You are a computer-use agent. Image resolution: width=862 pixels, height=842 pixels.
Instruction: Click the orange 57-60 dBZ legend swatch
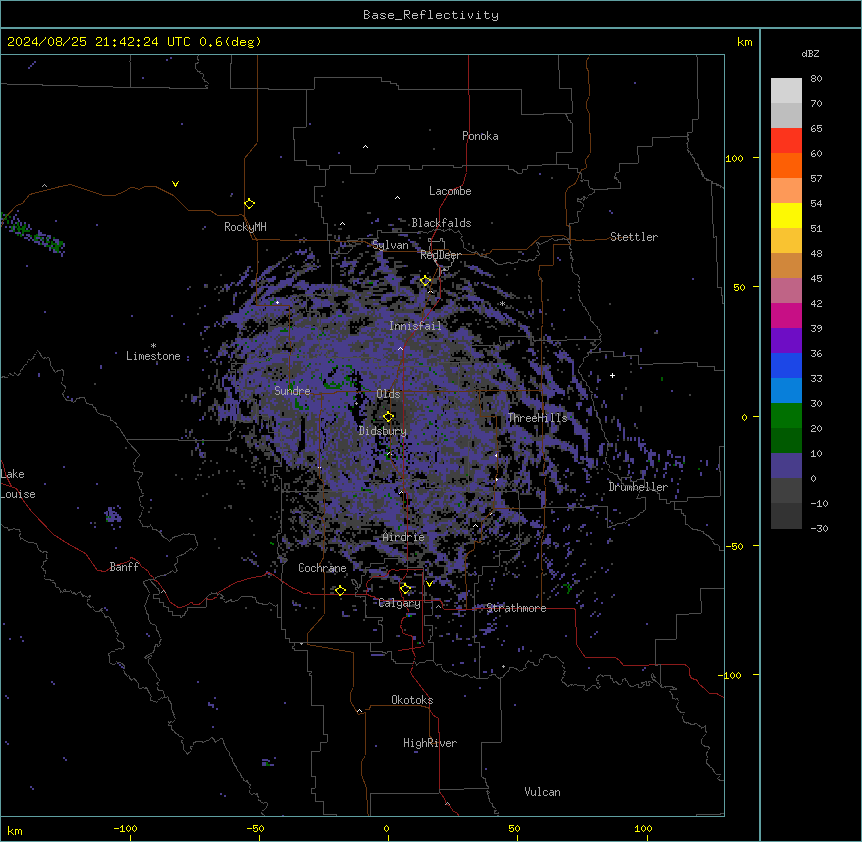tap(786, 165)
